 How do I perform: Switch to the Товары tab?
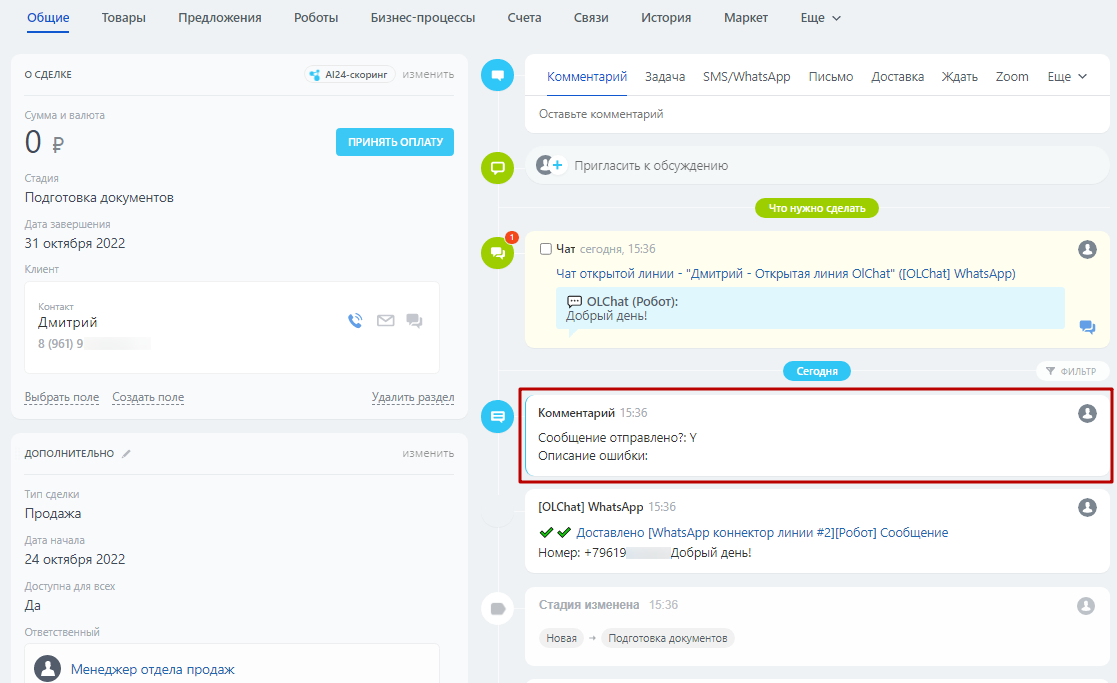click(x=124, y=18)
